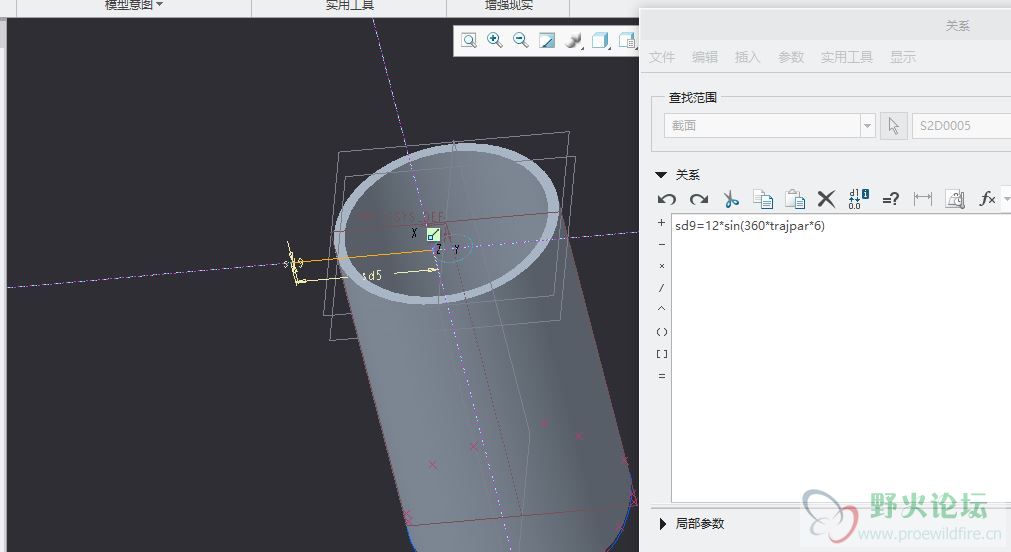Select the sd5 dimension in the viewport

coord(372,276)
